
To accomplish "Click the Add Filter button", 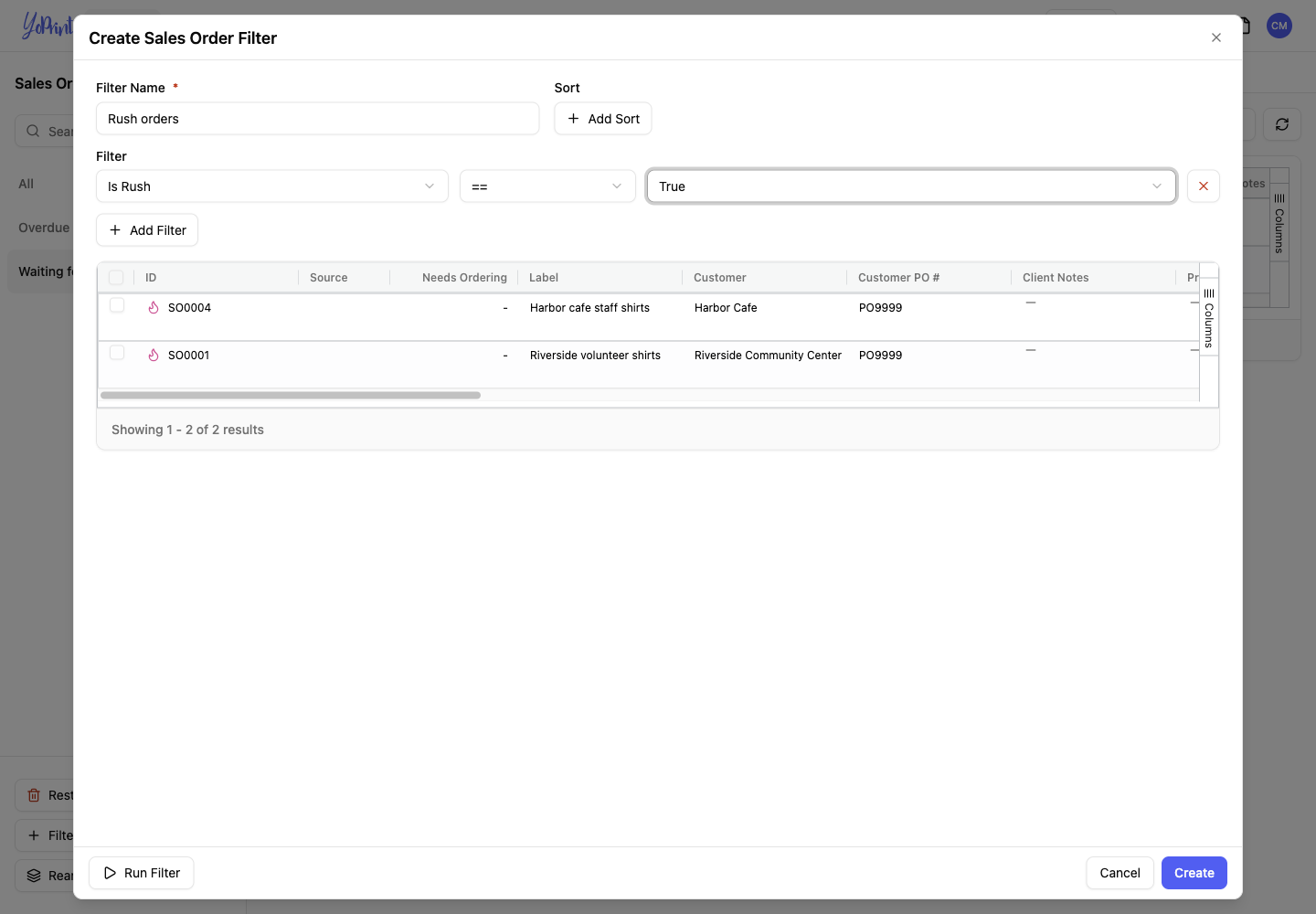I will 147,230.
